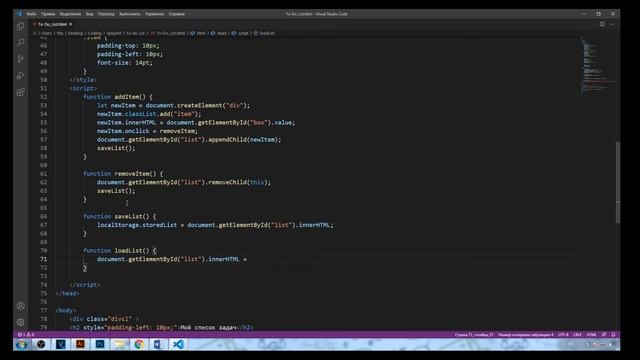Change the HTML language mode in status bar
Screen dimensions: 640x360
coord(591,335)
